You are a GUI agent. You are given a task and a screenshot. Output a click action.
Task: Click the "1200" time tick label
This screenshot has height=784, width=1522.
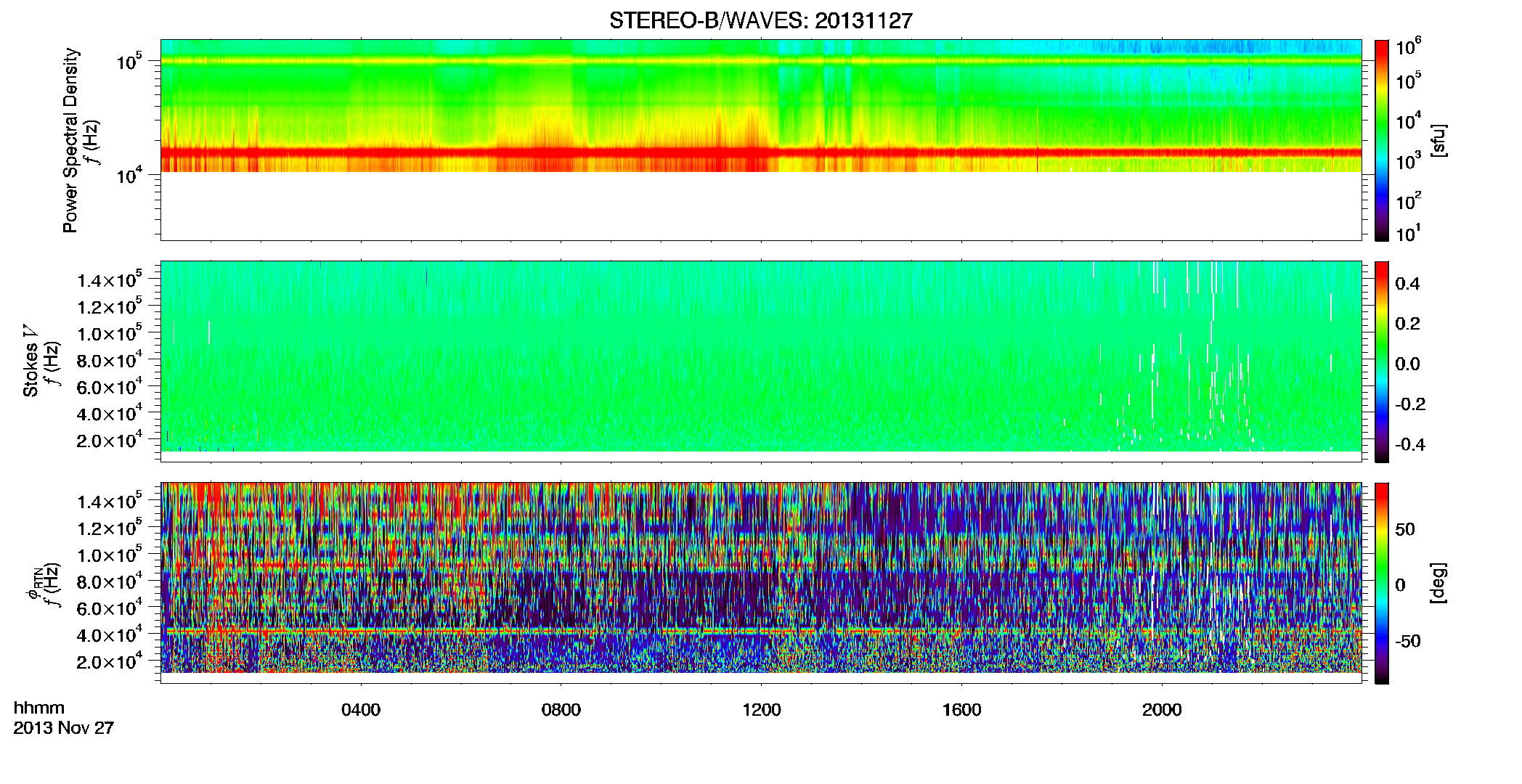pos(762,710)
